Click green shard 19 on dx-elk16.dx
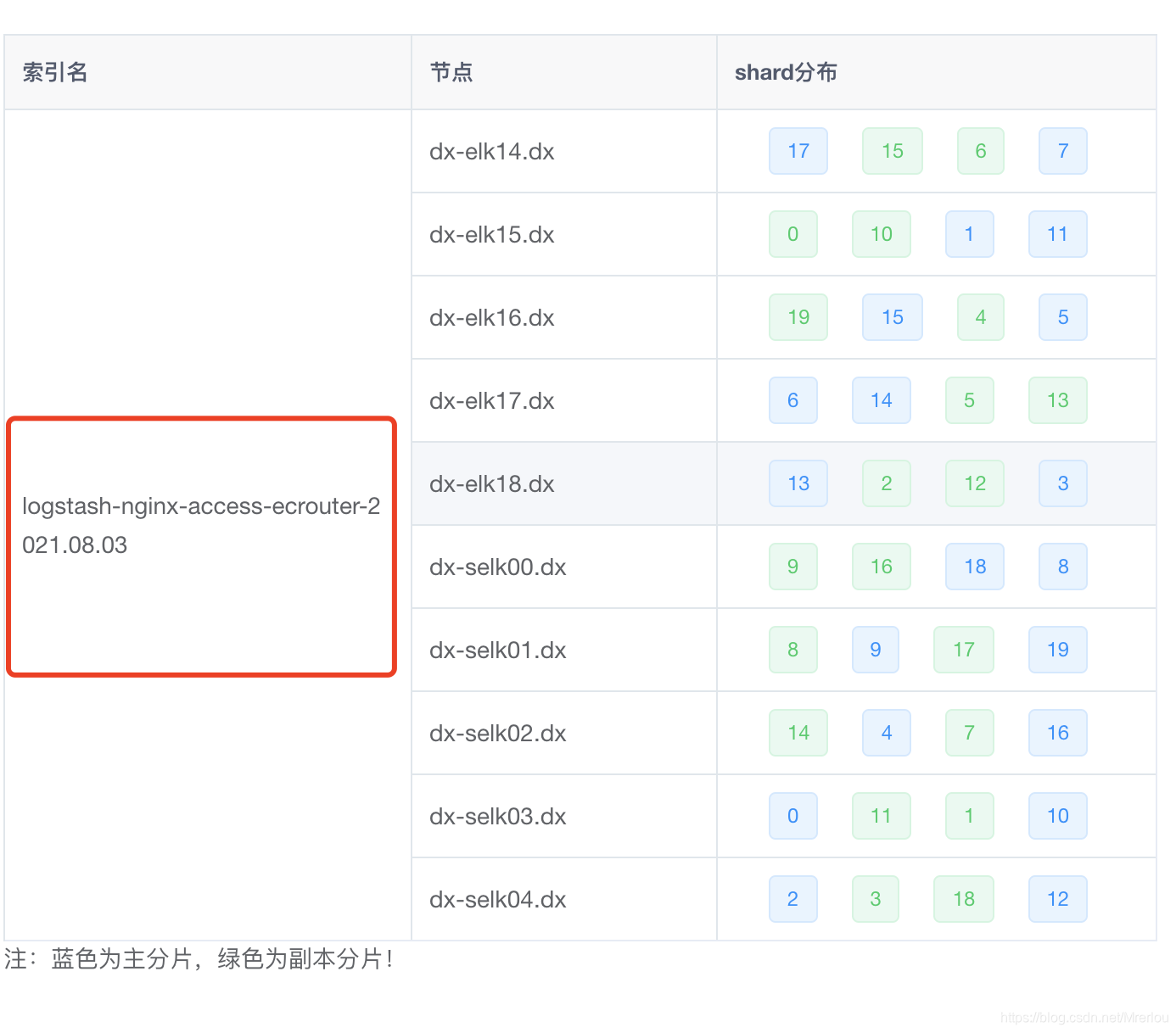This screenshot has height=1033, width=1176. tap(798, 317)
